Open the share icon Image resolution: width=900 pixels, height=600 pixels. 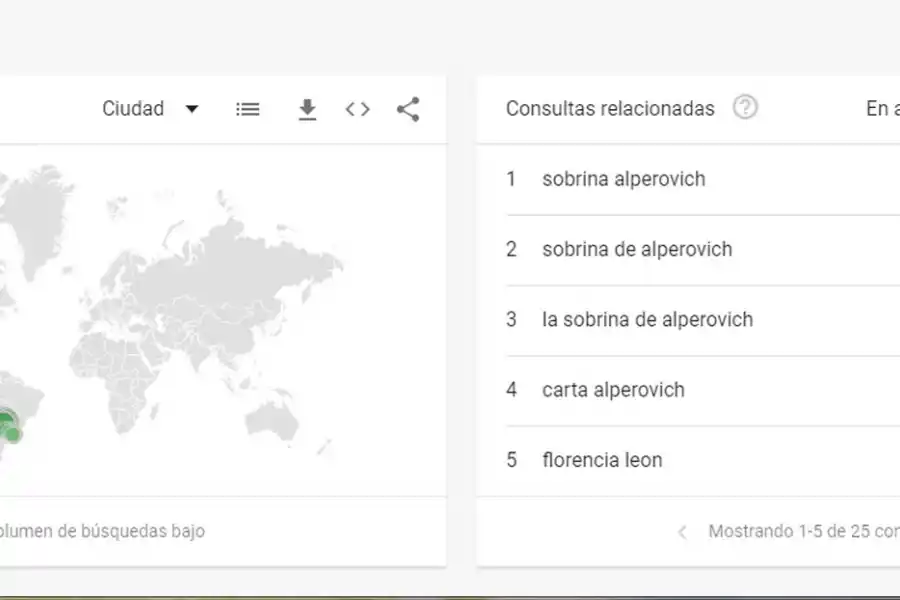tap(407, 108)
